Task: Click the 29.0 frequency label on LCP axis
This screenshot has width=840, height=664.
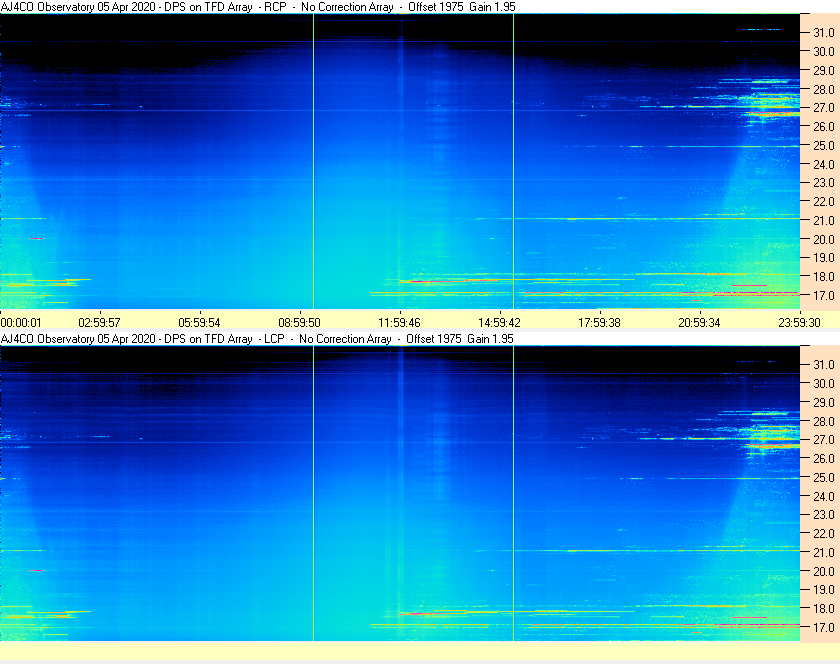Action: 824,402
